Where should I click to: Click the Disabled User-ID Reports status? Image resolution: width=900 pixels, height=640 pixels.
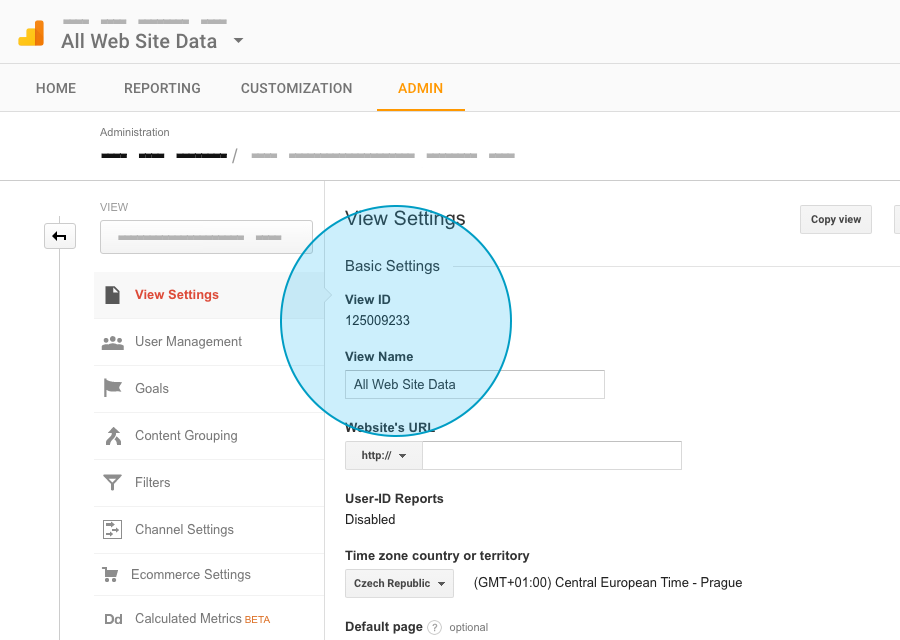[370, 519]
